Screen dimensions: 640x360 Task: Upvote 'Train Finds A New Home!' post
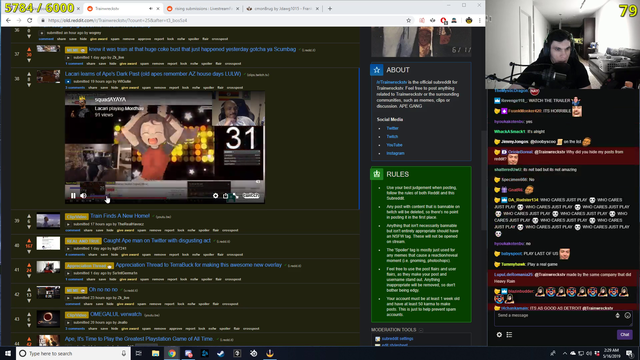[x=29, y=216]
